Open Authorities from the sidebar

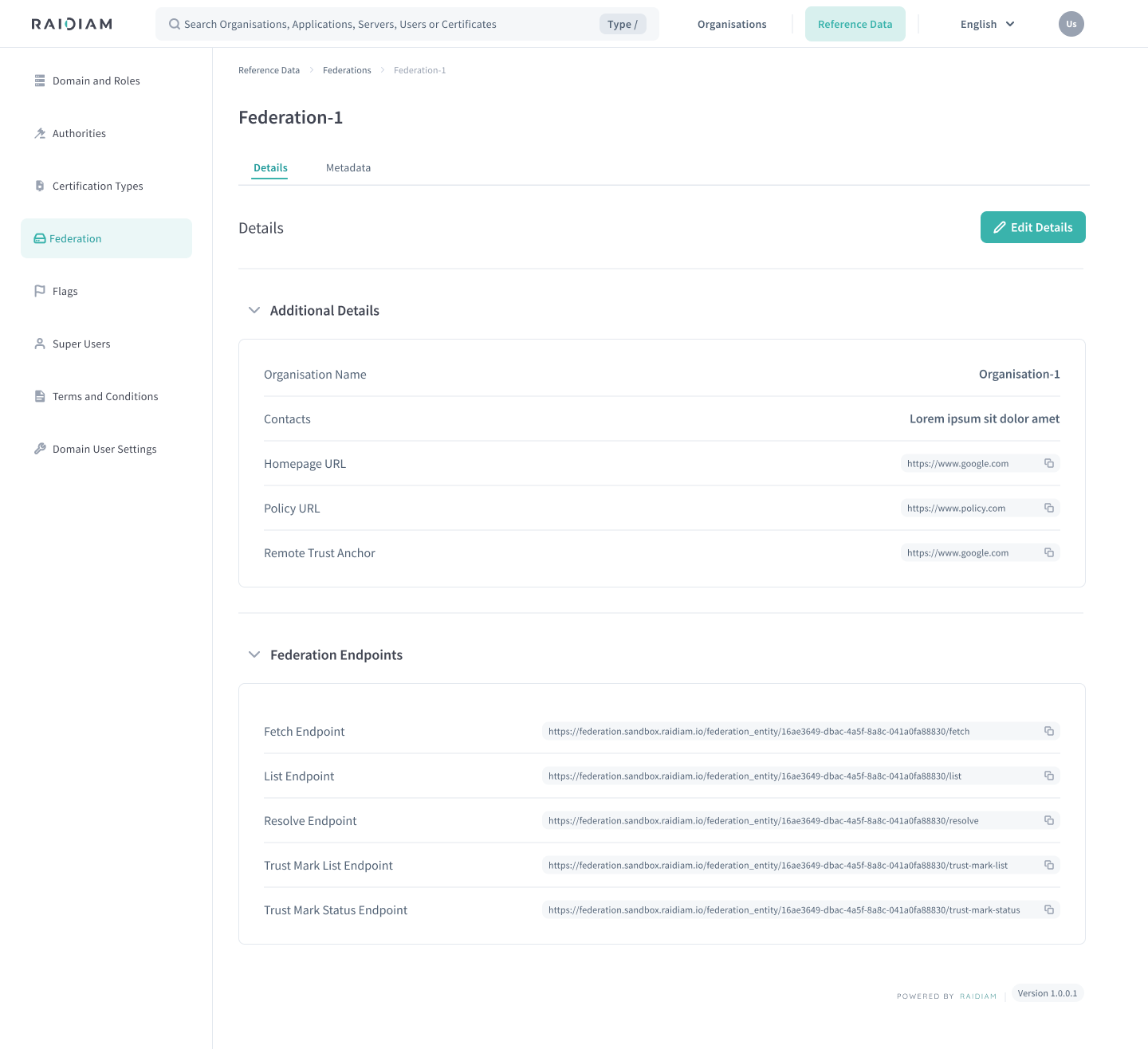40,133
